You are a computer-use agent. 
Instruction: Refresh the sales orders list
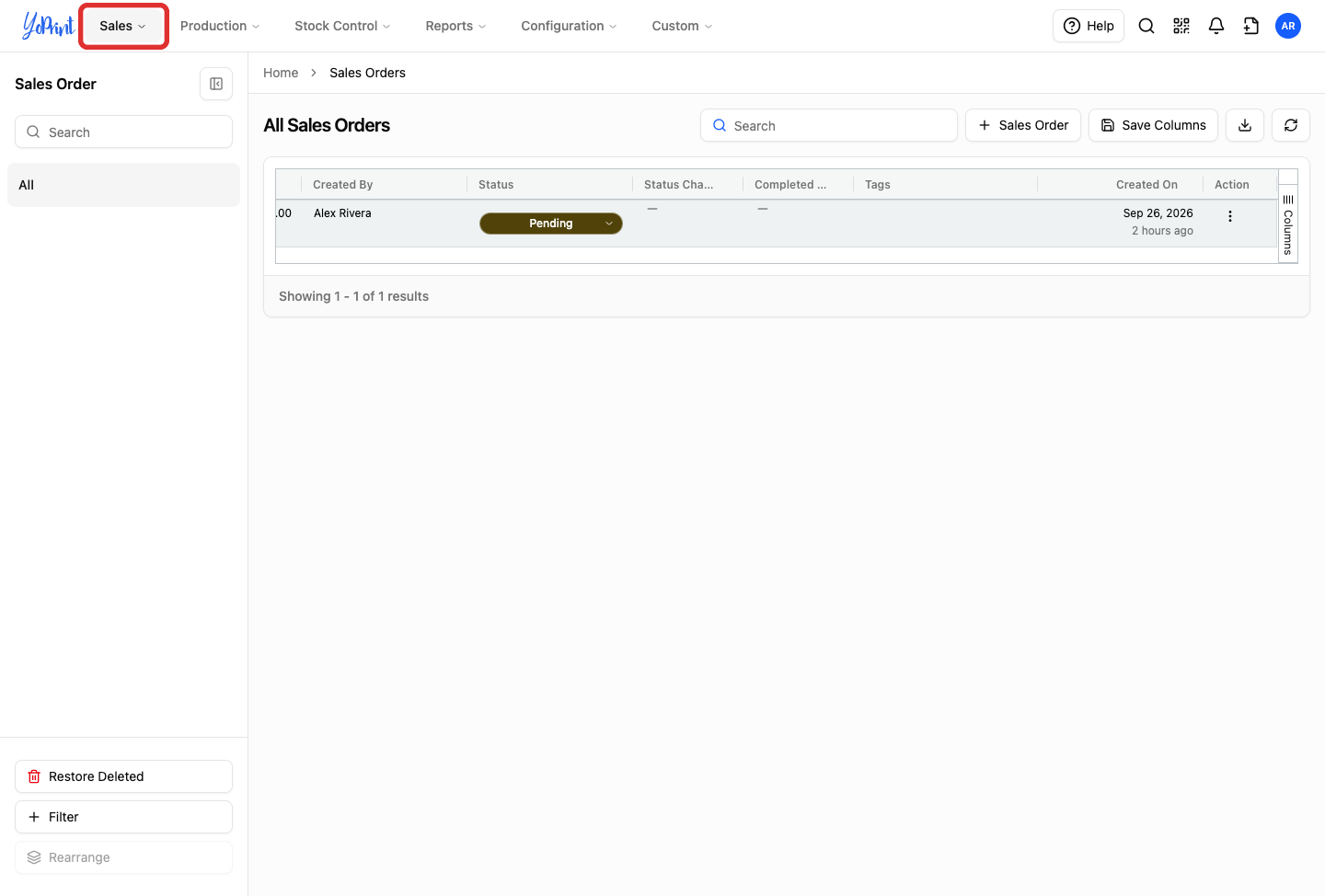click(1291, 125)
